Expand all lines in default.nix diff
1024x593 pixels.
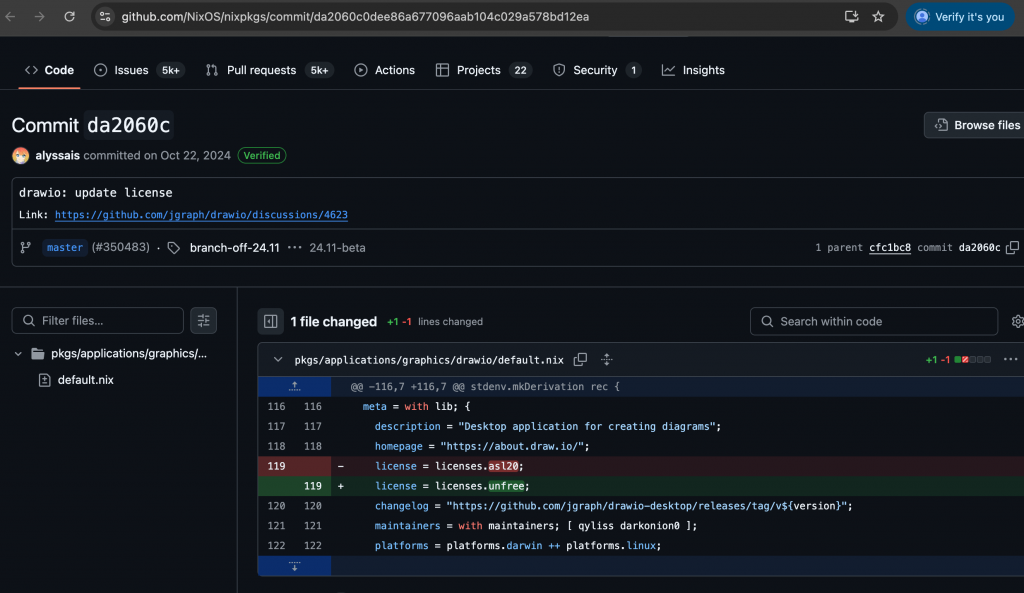606,360
